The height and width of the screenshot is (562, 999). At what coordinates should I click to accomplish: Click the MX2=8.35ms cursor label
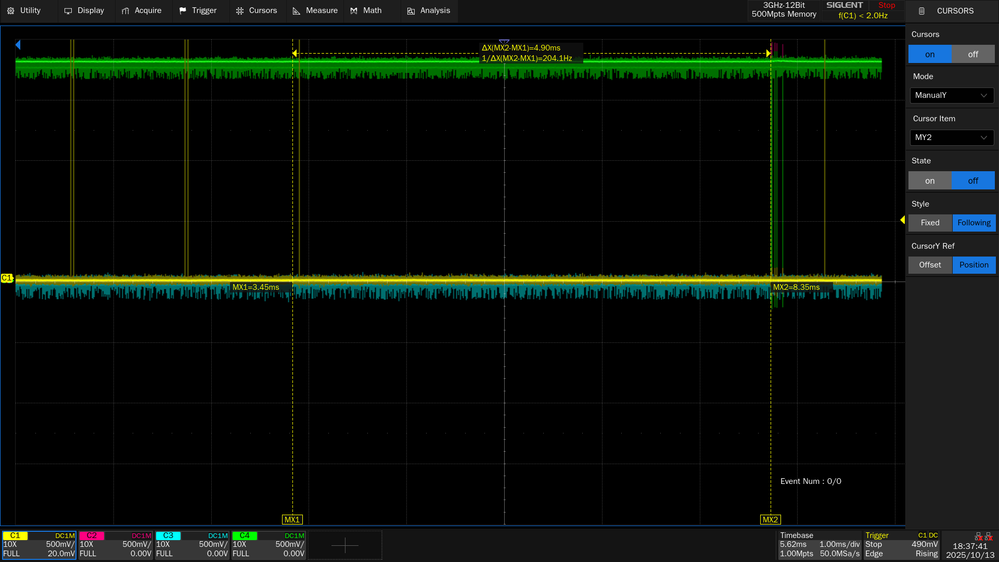click(x=796, y=287)
